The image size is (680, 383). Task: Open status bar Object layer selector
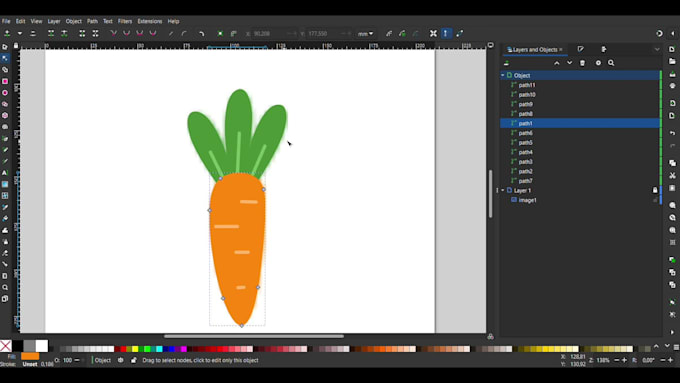pyautogui.click(x=101, y=360)
